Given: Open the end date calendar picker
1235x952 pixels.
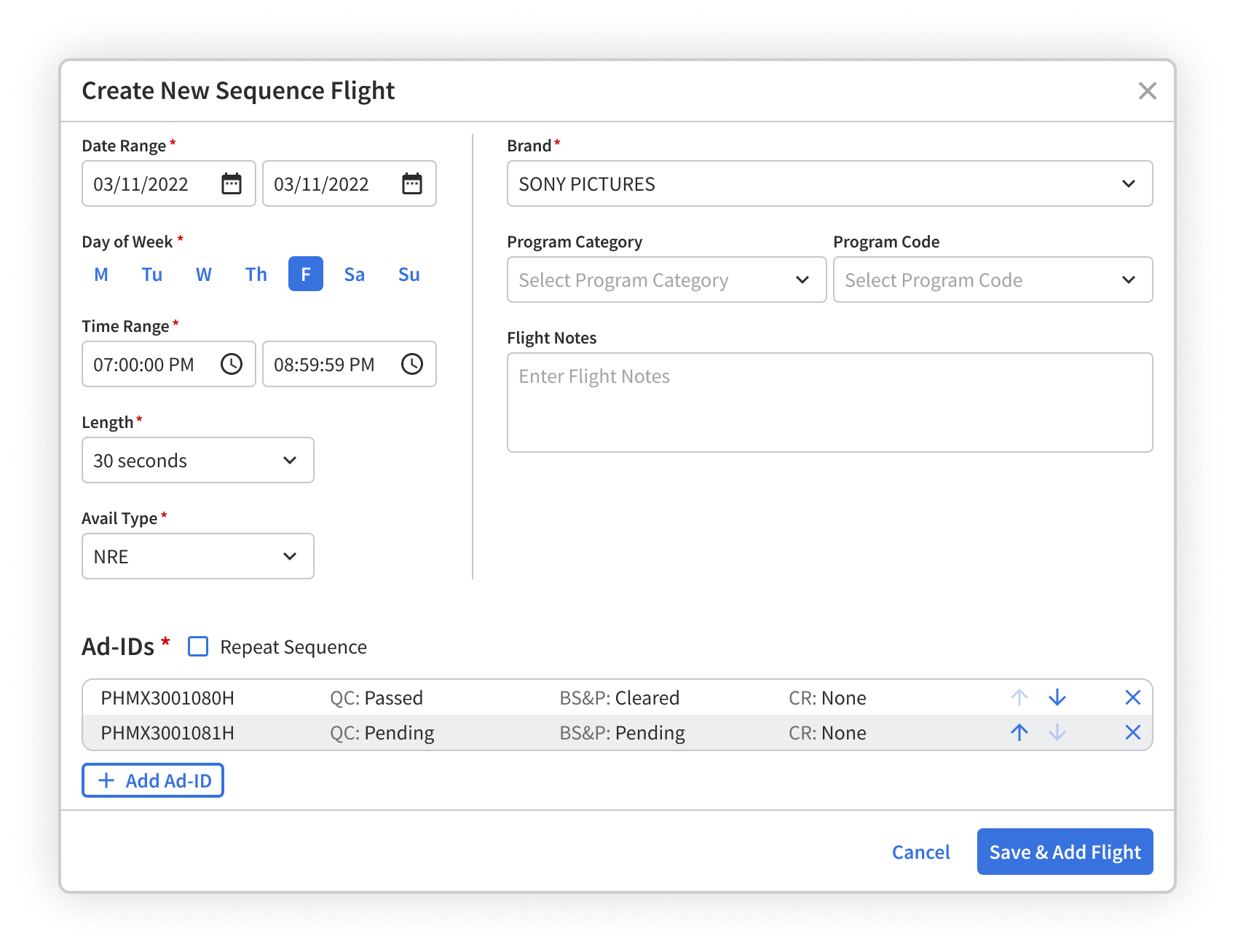Looking at the screenshot, I should click(x=412, y=183).
